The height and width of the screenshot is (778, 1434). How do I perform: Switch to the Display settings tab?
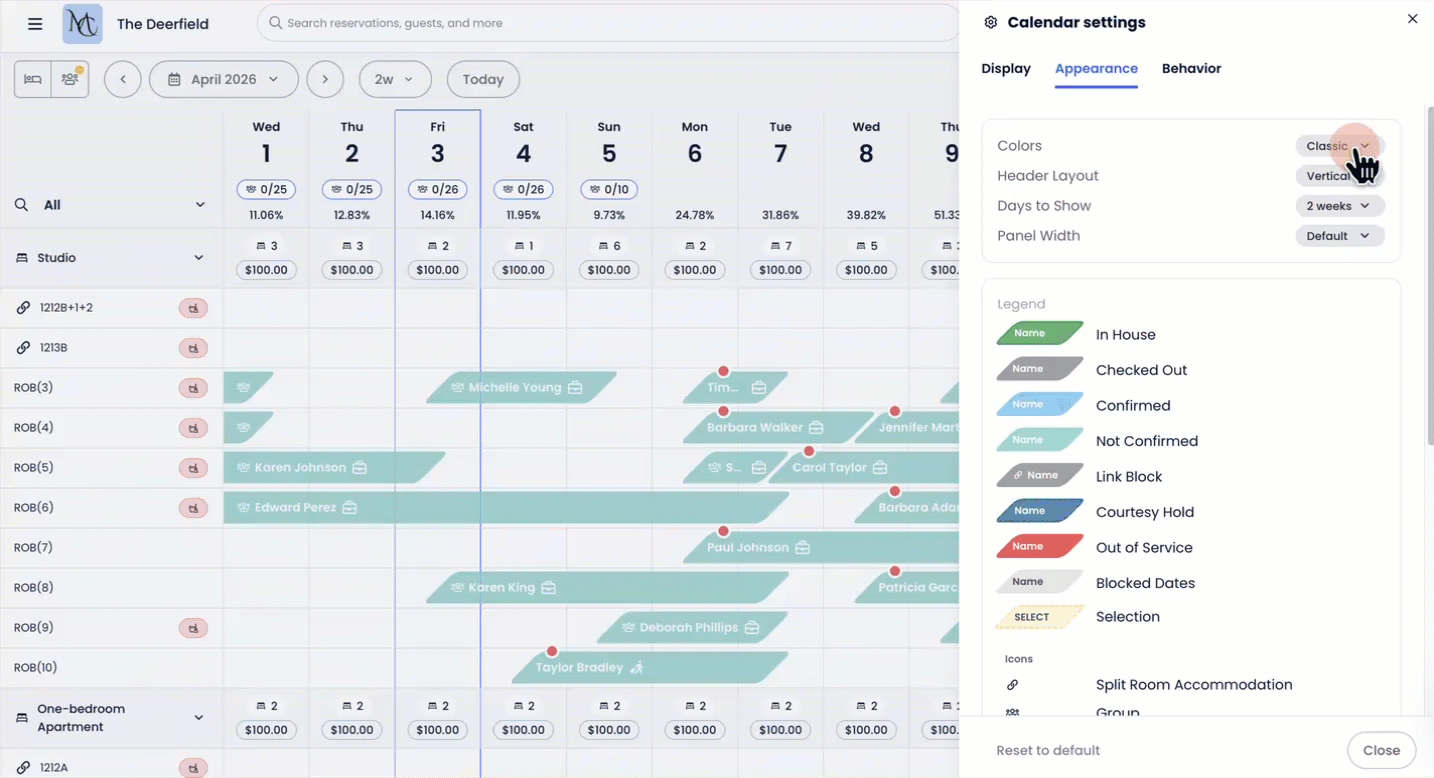pos(1006,69)
